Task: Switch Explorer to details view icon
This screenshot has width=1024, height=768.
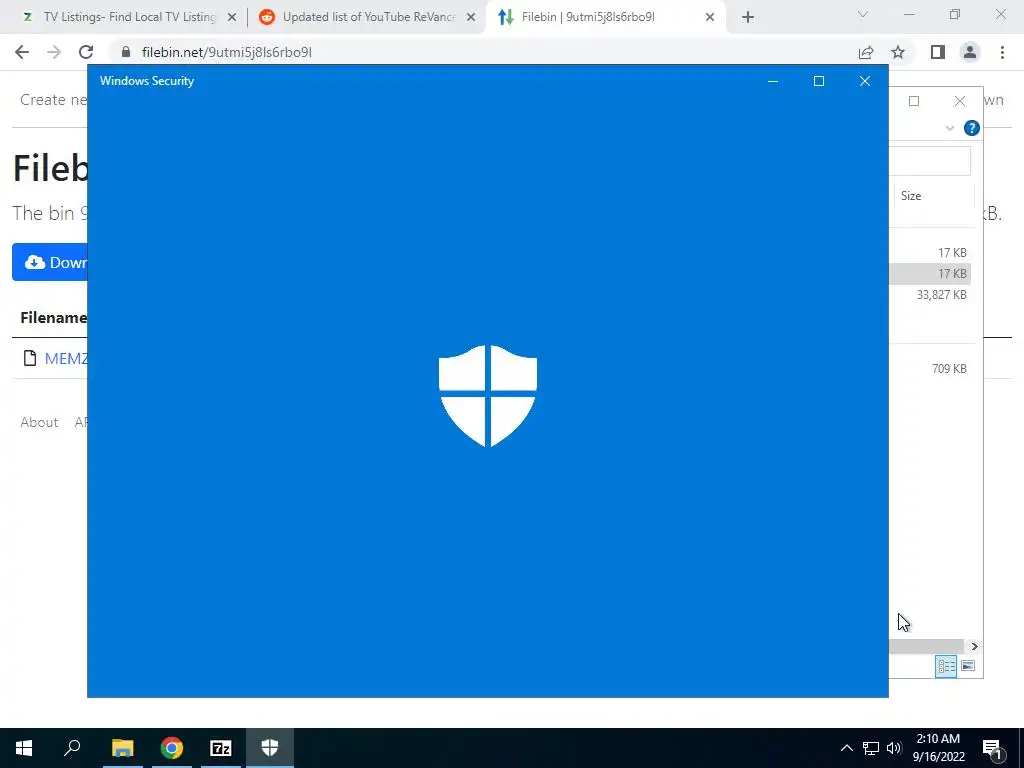Action: (x=946, y=666)
